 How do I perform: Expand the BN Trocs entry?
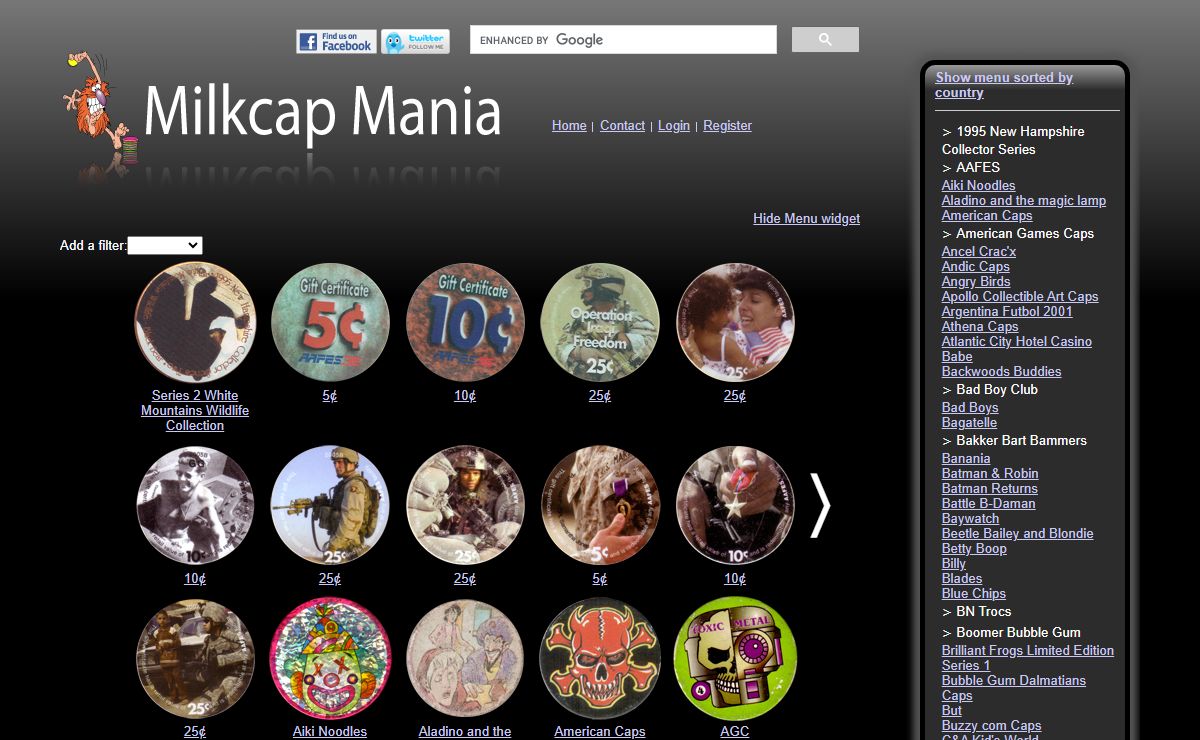click(x=977, y=611)
